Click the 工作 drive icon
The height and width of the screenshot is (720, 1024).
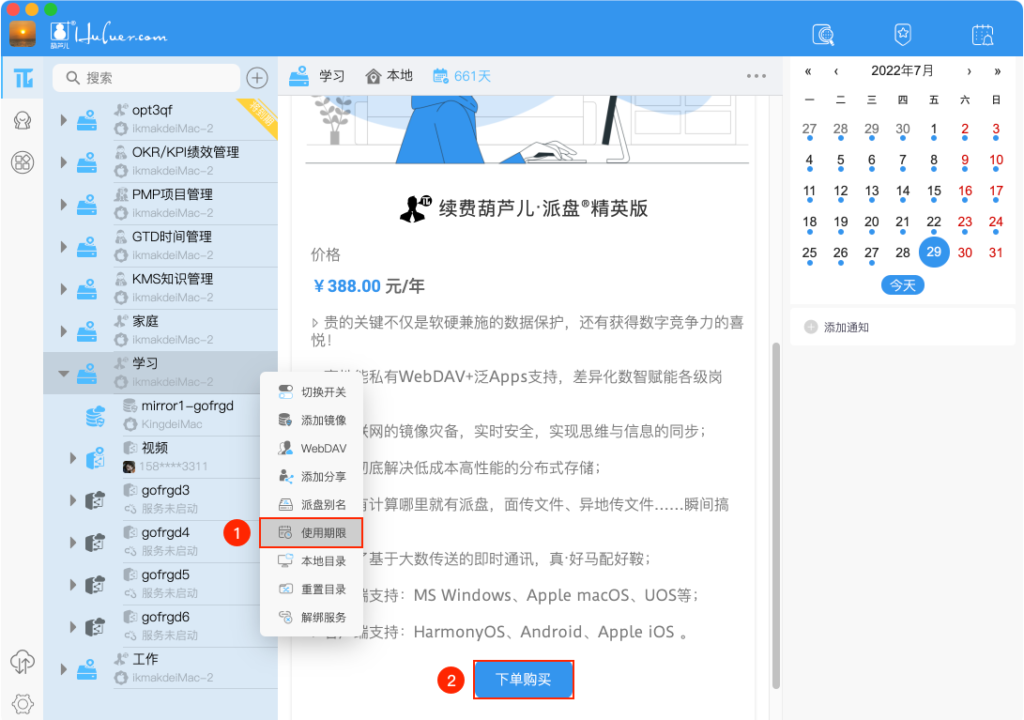[x=87, y=669]
